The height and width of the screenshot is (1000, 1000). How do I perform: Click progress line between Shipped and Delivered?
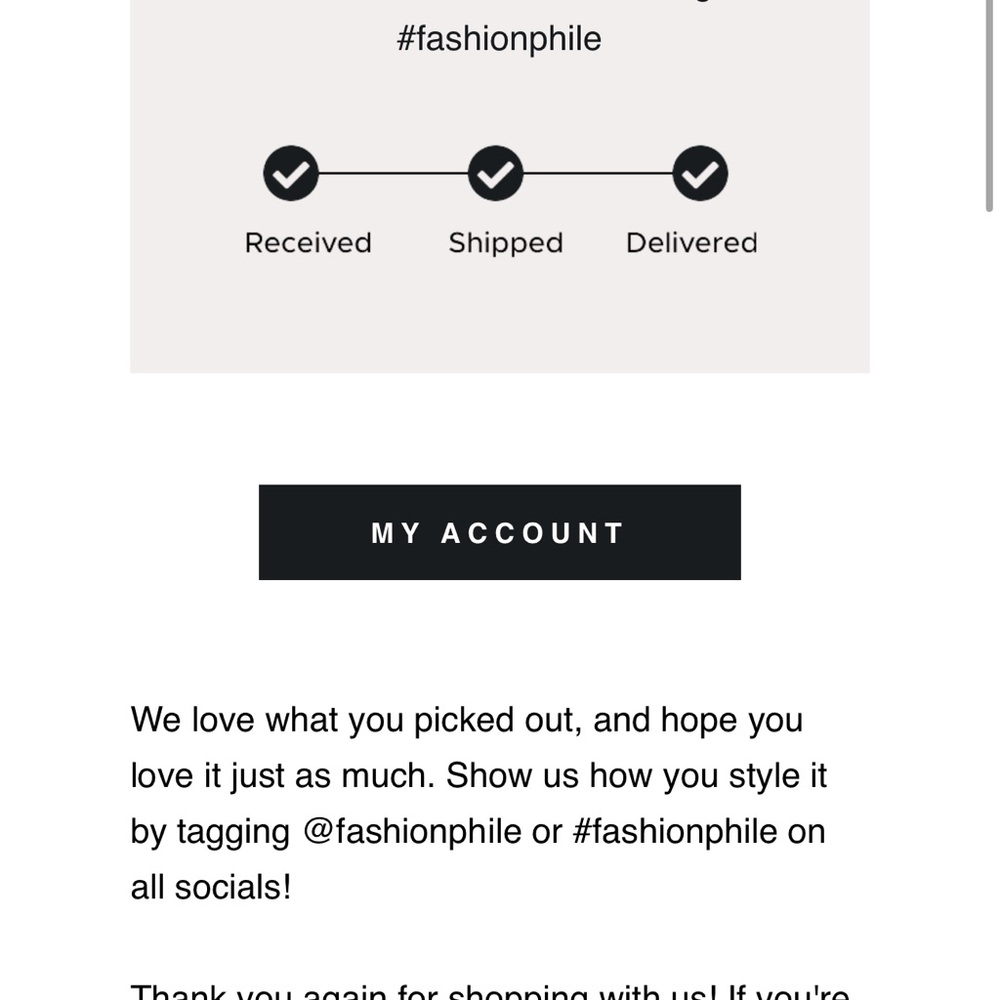tap(598, 173)
